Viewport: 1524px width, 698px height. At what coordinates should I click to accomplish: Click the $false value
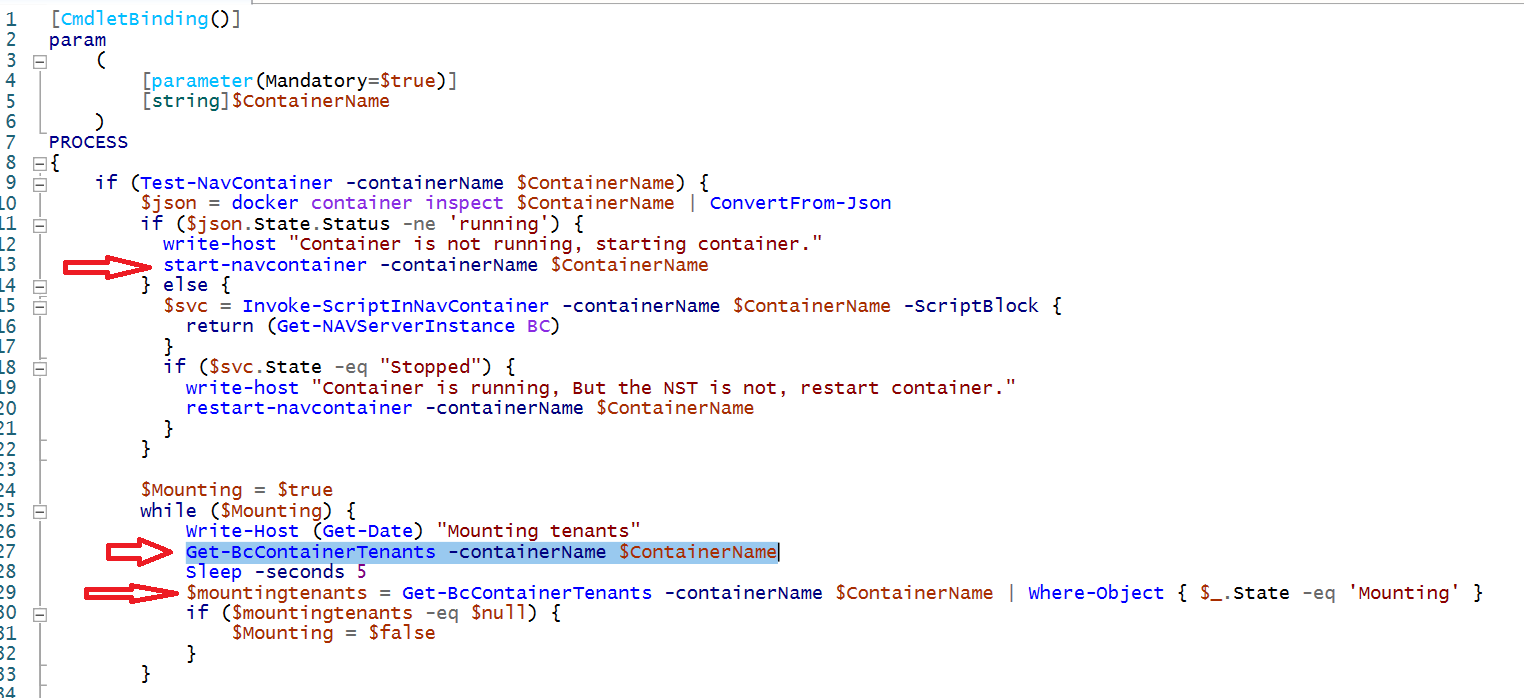pyautogui.click(x=402, y=633)
